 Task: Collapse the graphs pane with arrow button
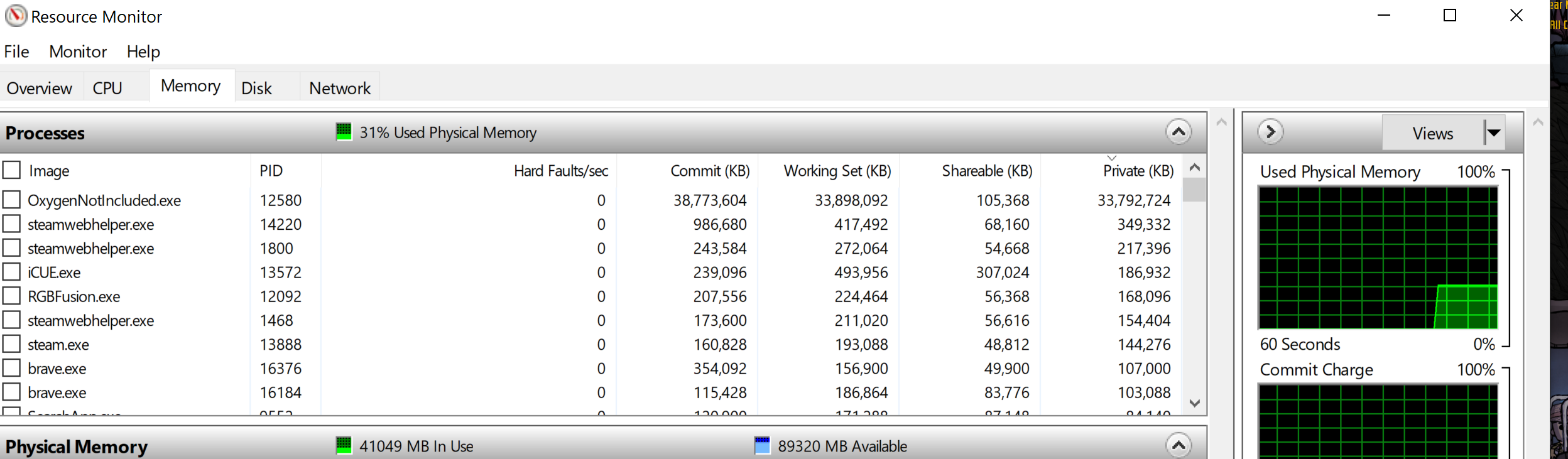coord(1270,132)
